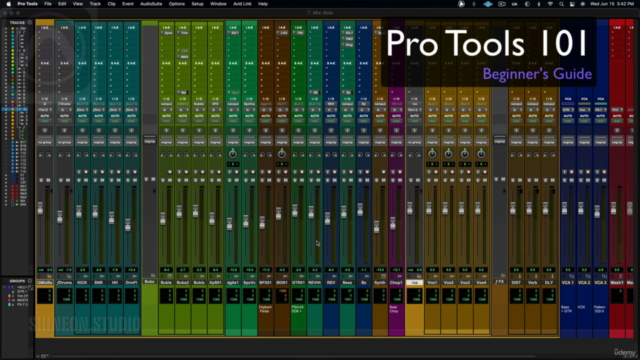Open the Apple menu icon
This screenshot has height=360, width=640.
[9, 4]
